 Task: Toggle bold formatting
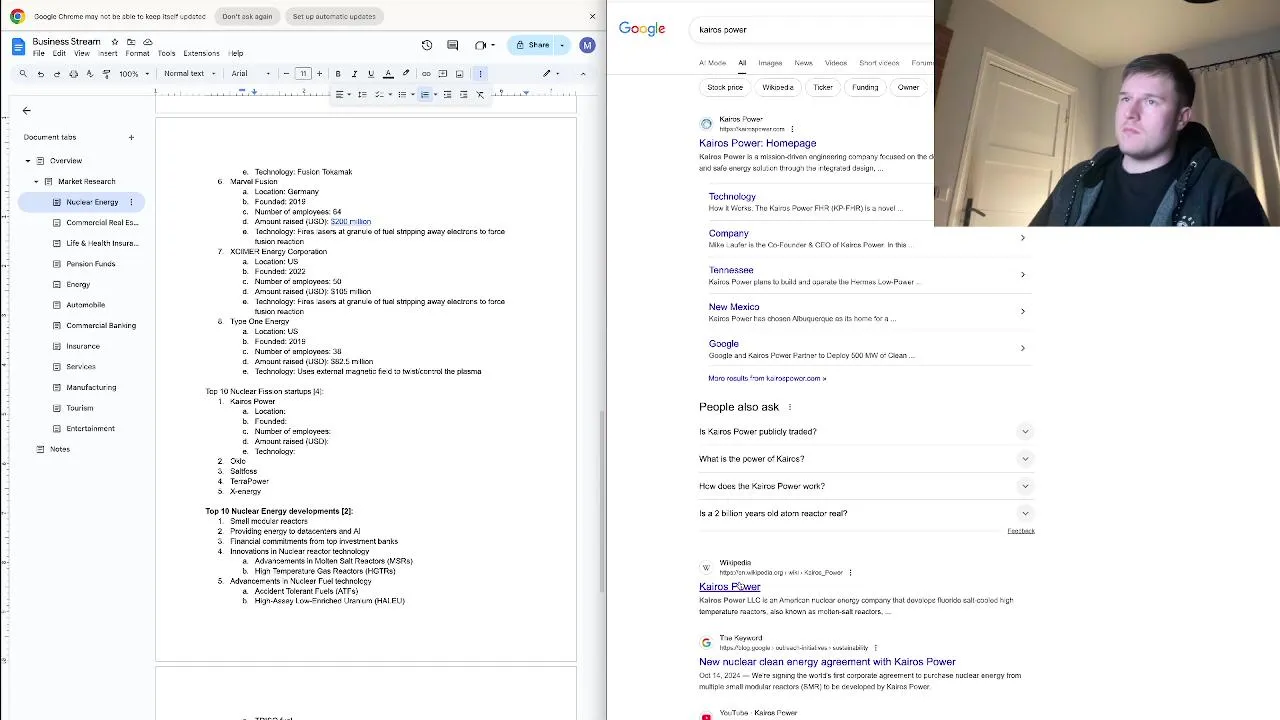tap(338, 74)
